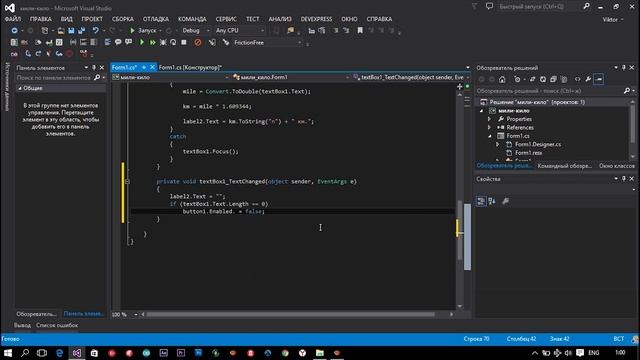This screenshot has width=640, height=360.
Task: Click the Windows Start button
Action: (x=8, y=353)
